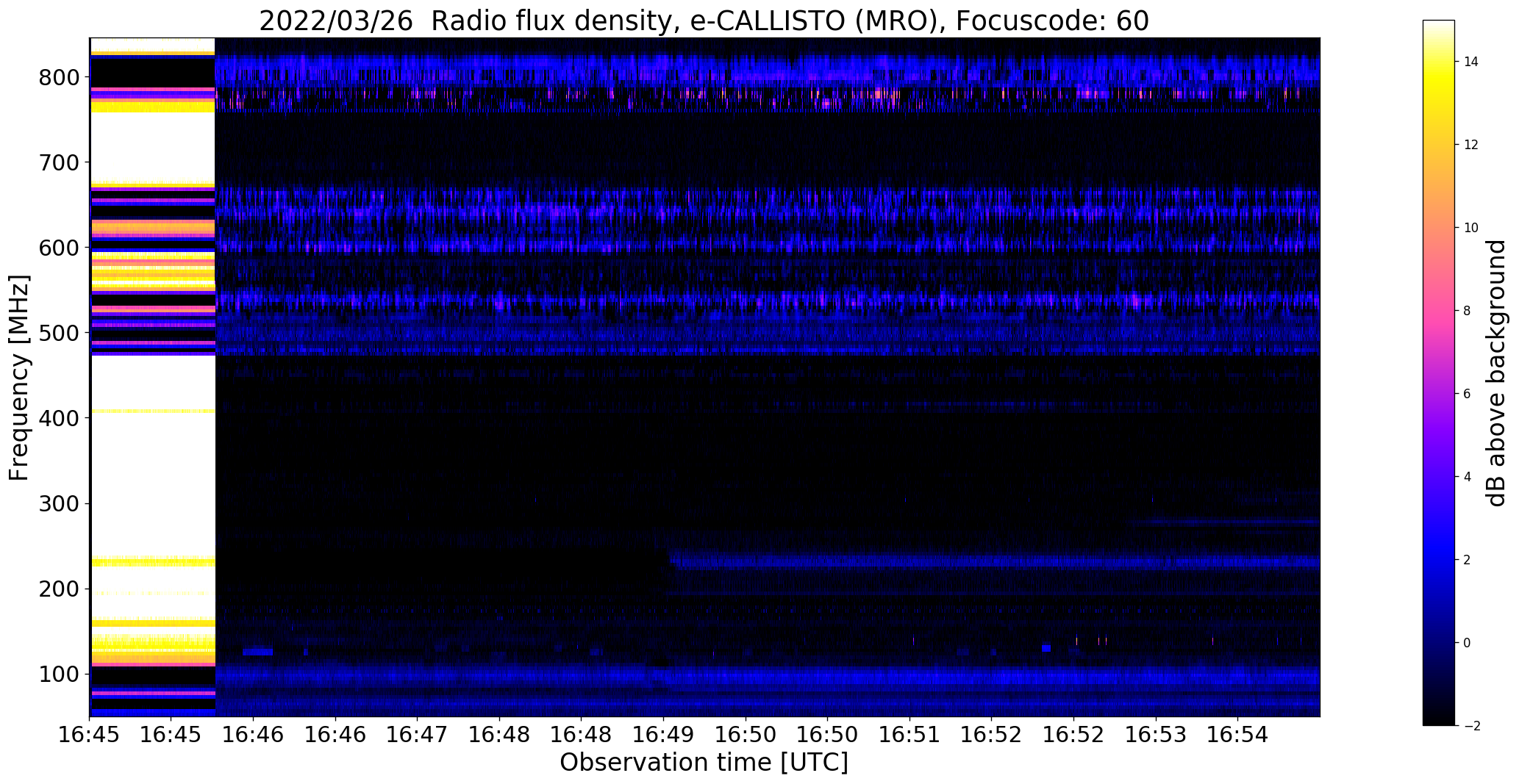Click the 'dB above background' colorbar label

click(1496, 373)
